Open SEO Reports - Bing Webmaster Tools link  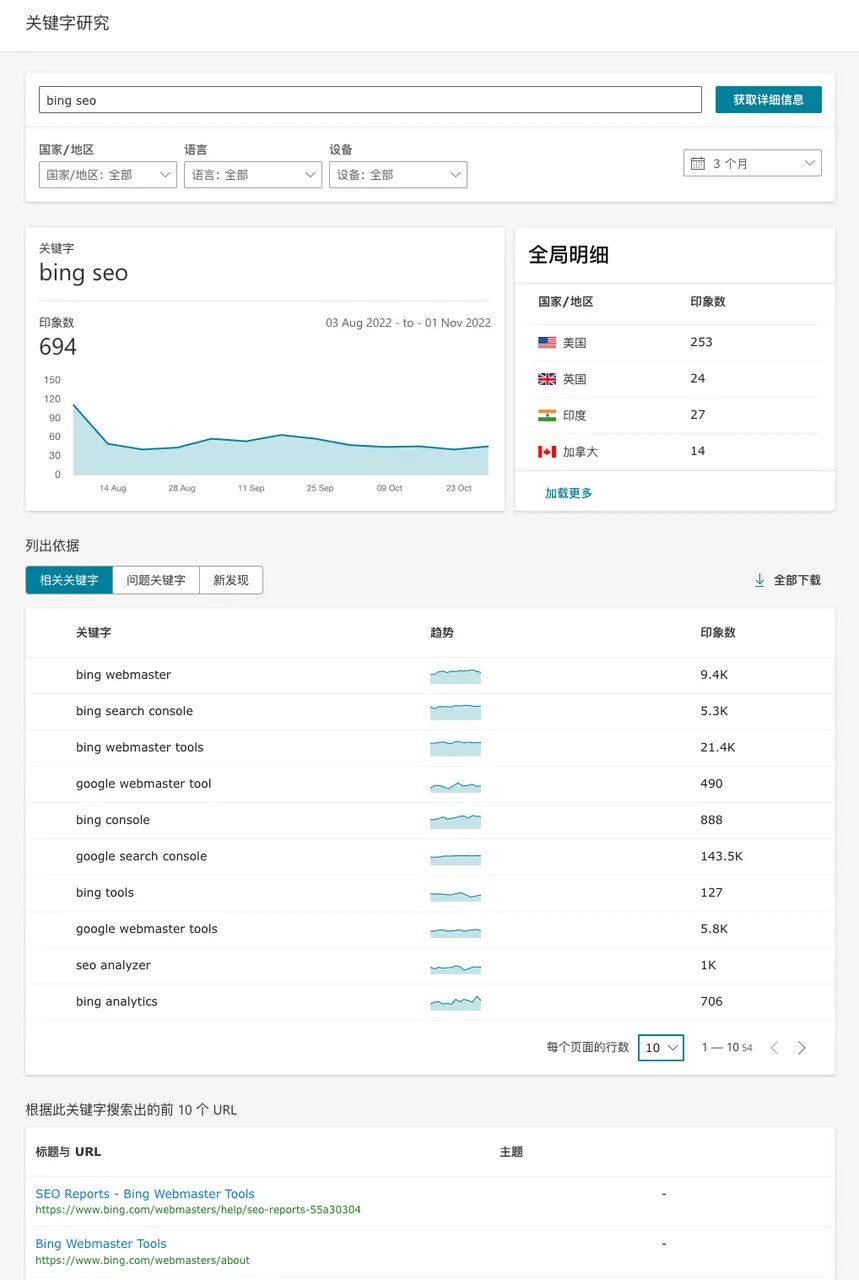pos(145,1193)
